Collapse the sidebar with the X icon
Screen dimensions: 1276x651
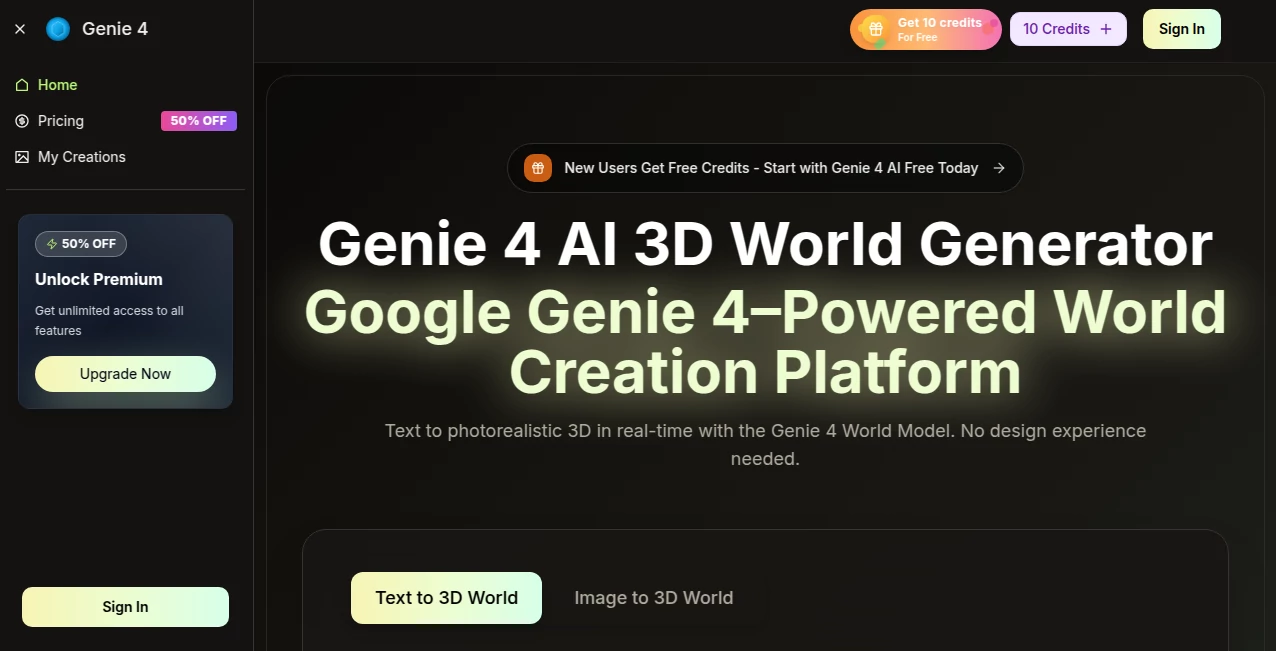(x=19, y=29)
